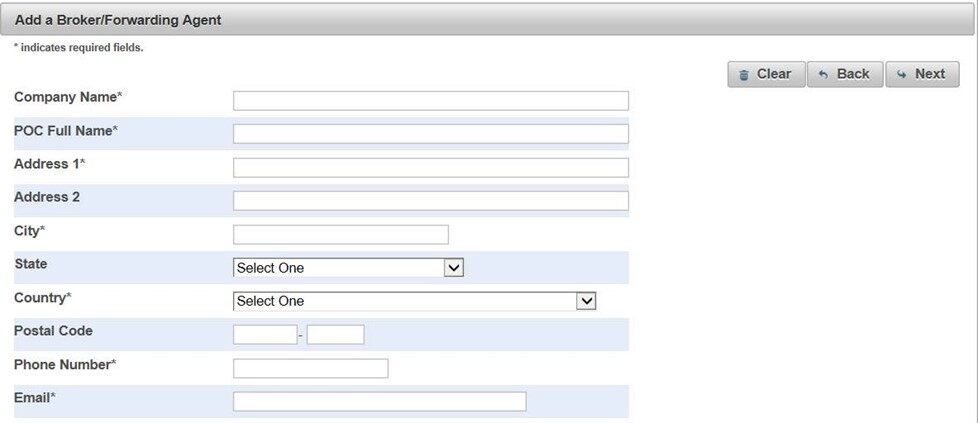The width and height of the screenshot is (978, 423).
Task: Click the State dropdown arrow
Action: coord(454,268)
